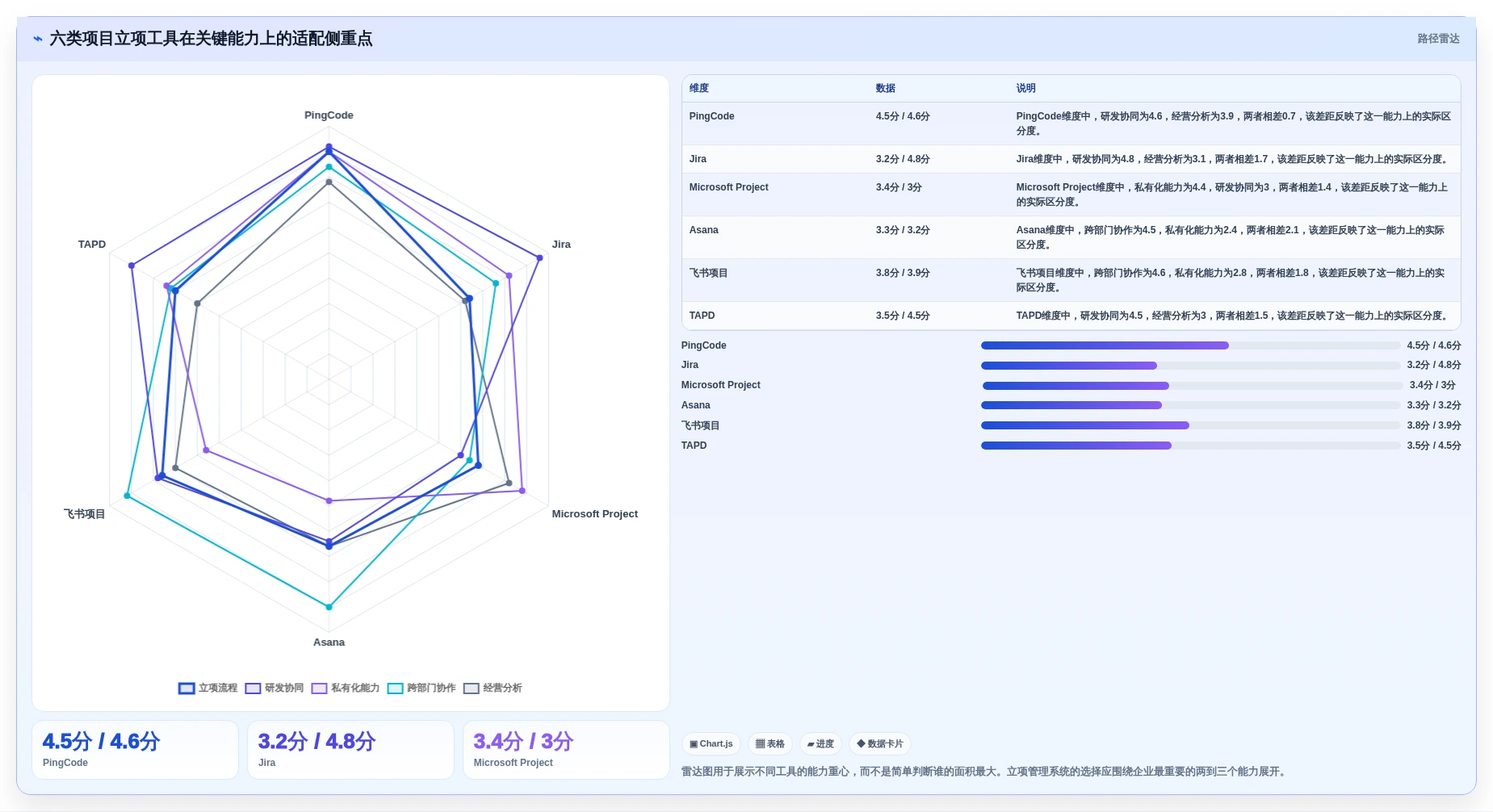Click the TAPD radar axis label
Screen dimensions: 1493x812
92,245
